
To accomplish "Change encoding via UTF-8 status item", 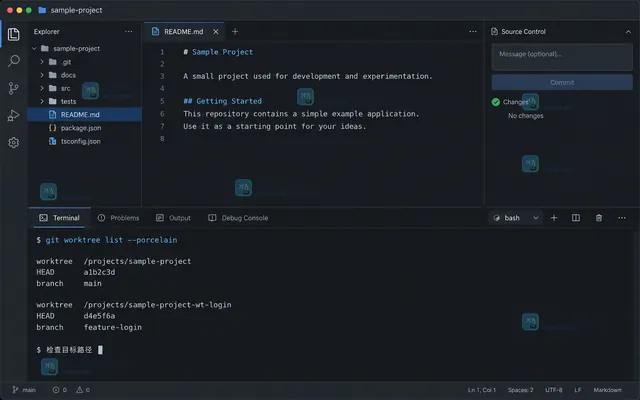I will click(x=554, y=390).
